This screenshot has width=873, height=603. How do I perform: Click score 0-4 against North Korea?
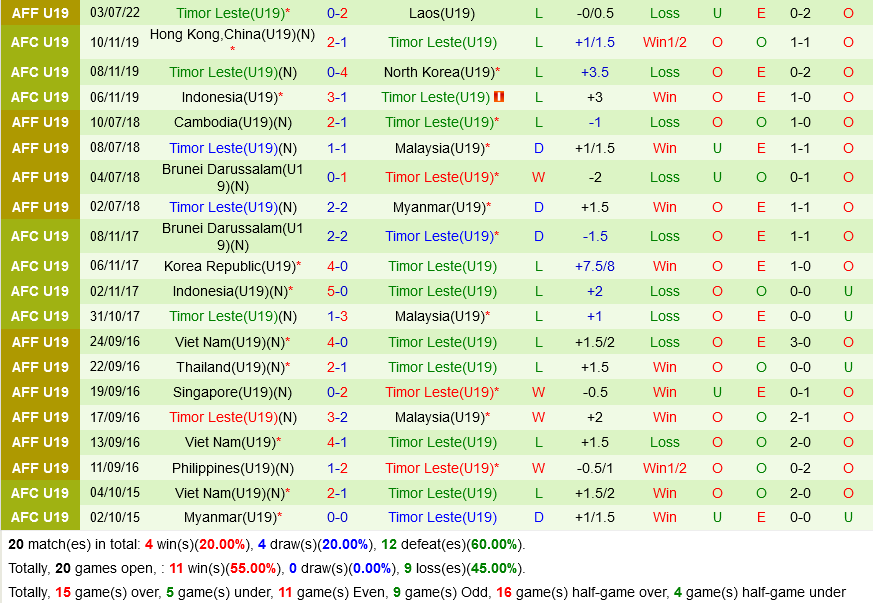coord(337,72)
